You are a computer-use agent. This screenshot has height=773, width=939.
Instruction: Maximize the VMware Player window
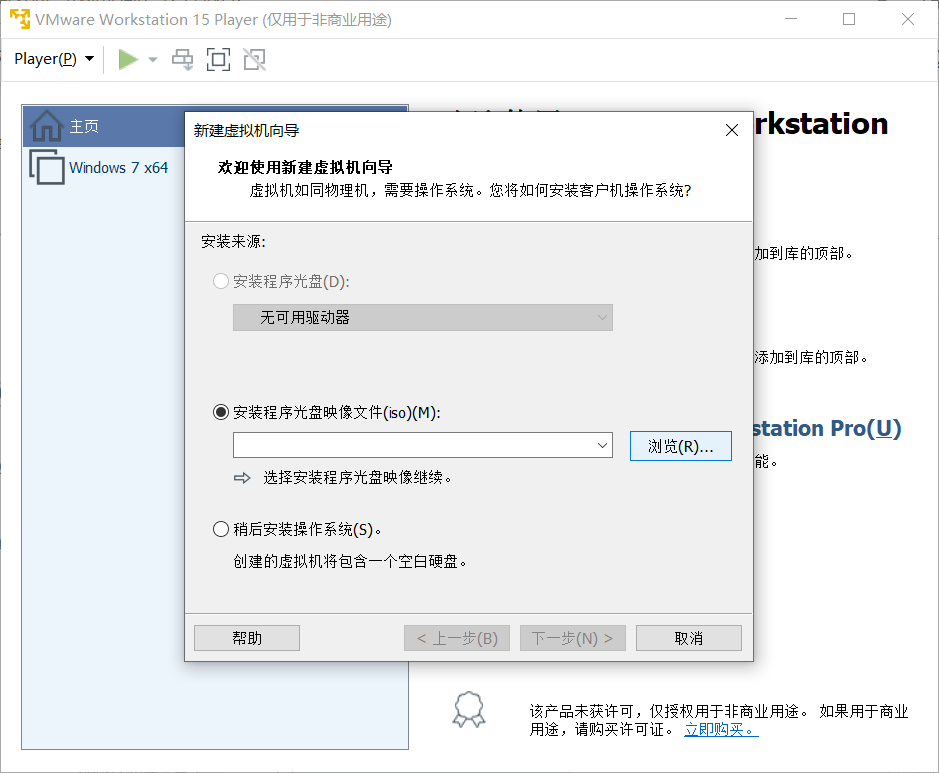coord(849,19)
